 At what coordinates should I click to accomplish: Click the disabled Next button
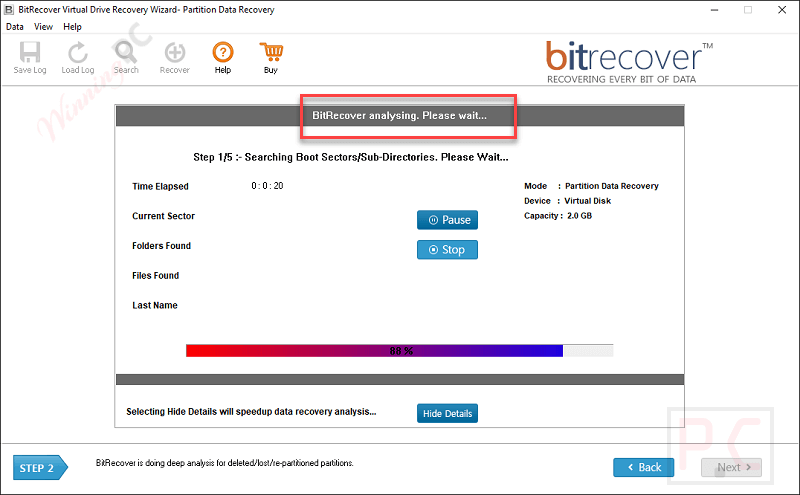(x=731, y=467)
